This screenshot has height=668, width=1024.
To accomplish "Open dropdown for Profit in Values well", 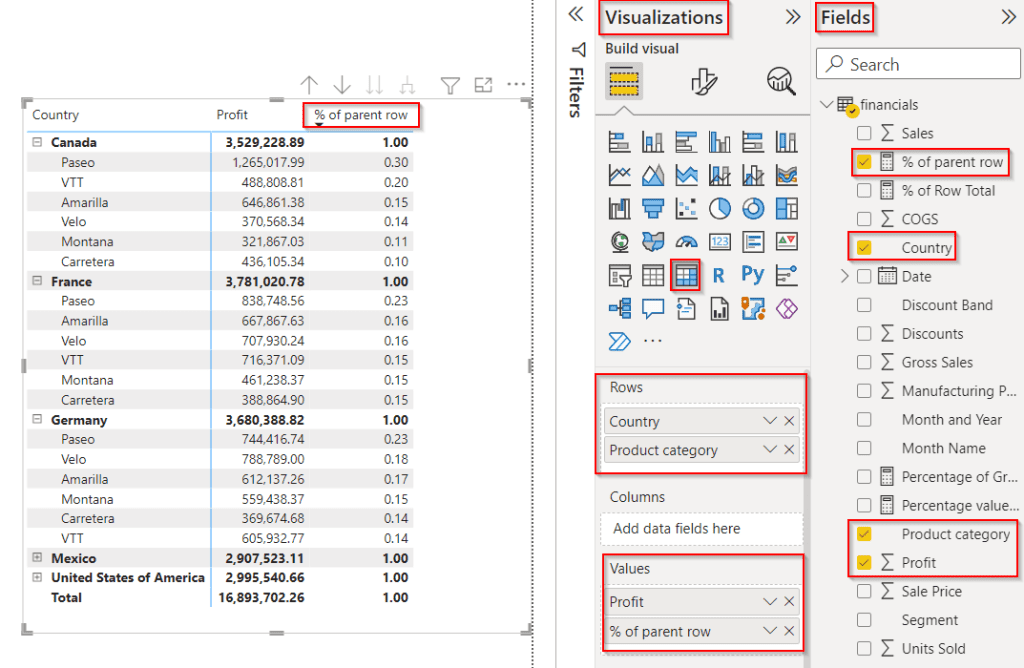I will click(770, 601).
